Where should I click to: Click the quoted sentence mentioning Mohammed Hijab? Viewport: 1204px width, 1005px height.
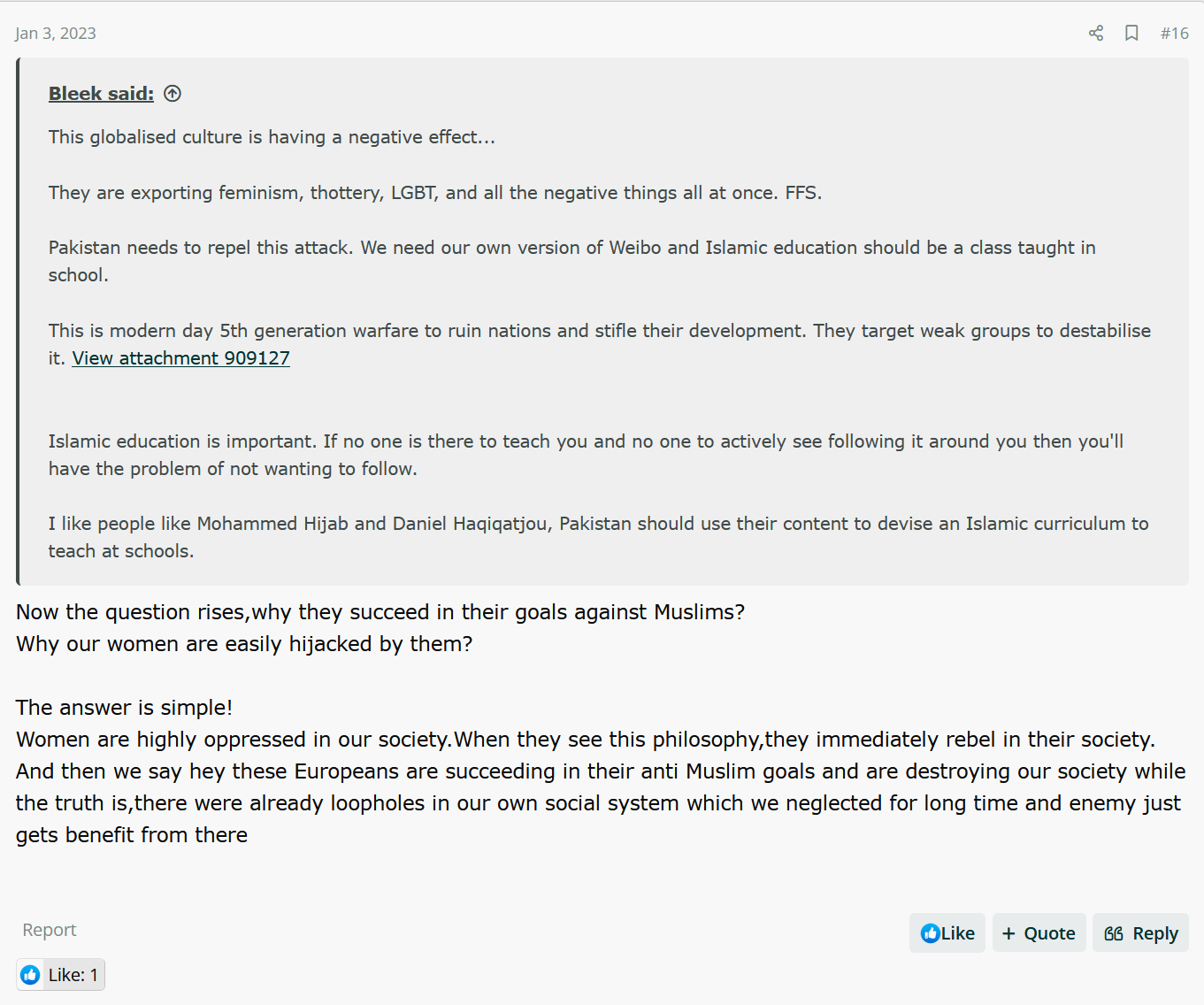(x=599, y=537)
